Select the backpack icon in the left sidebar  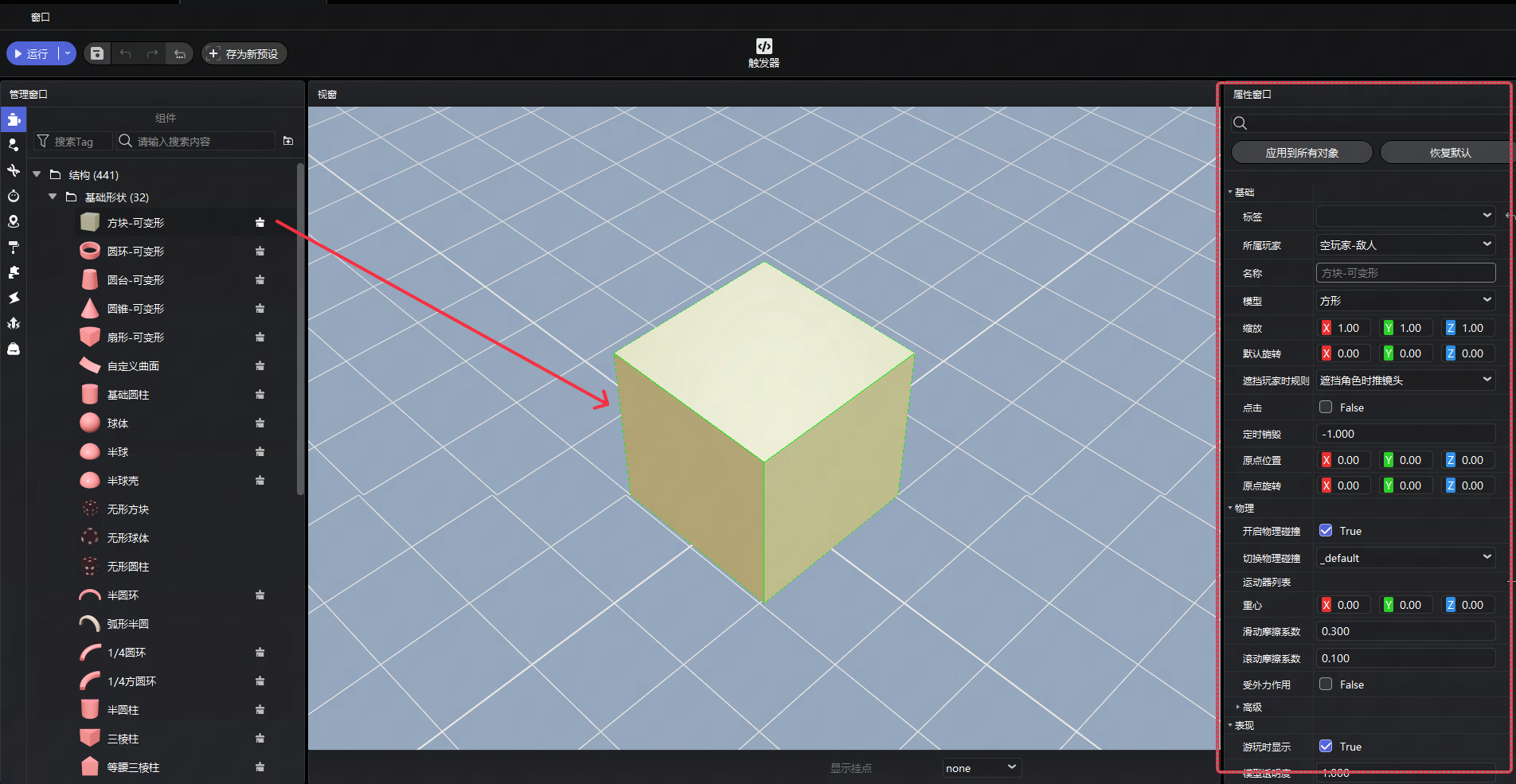click(x=14, y=349)
